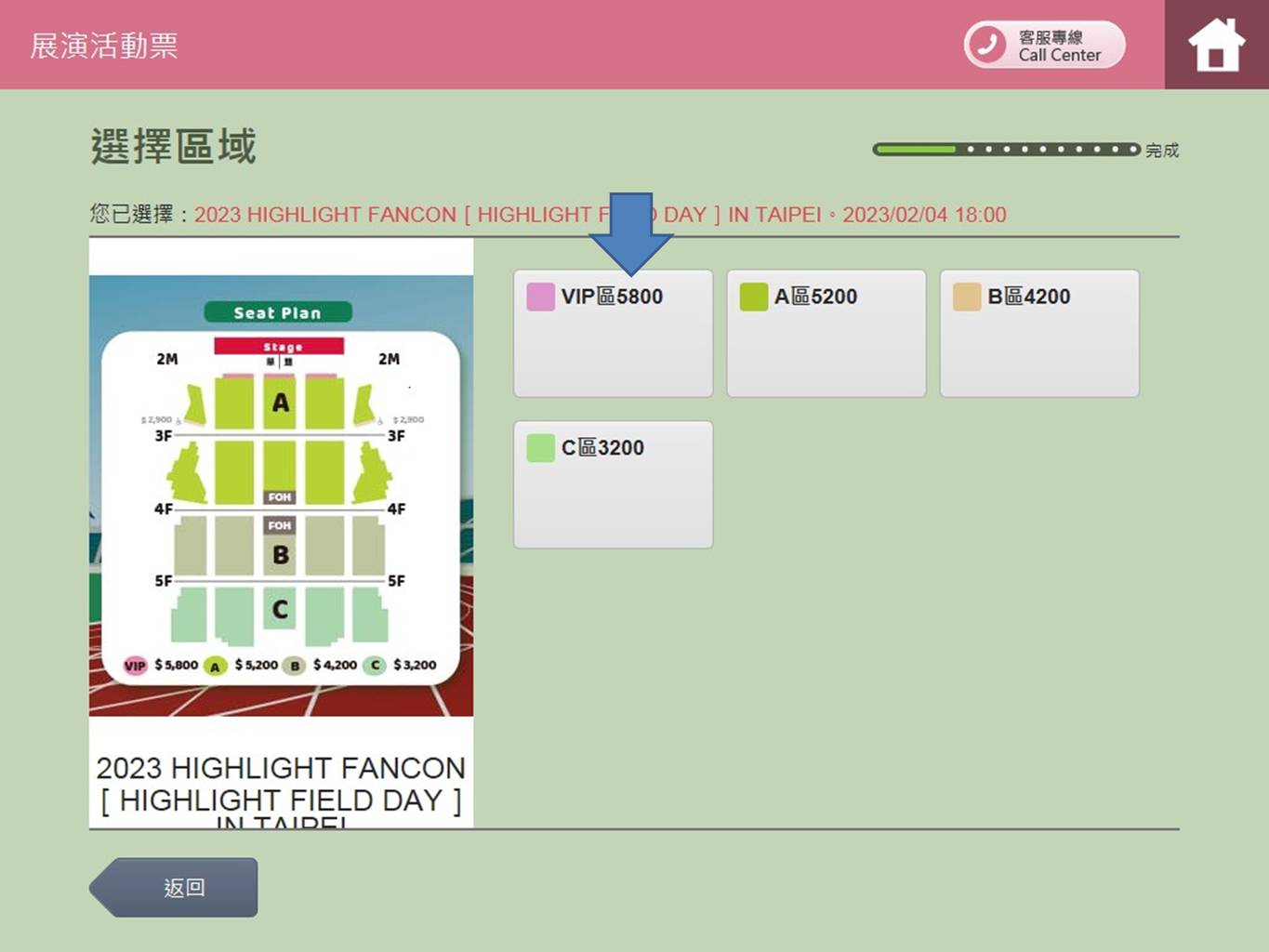Choose the A區5200 seating zone

[826, 334]
